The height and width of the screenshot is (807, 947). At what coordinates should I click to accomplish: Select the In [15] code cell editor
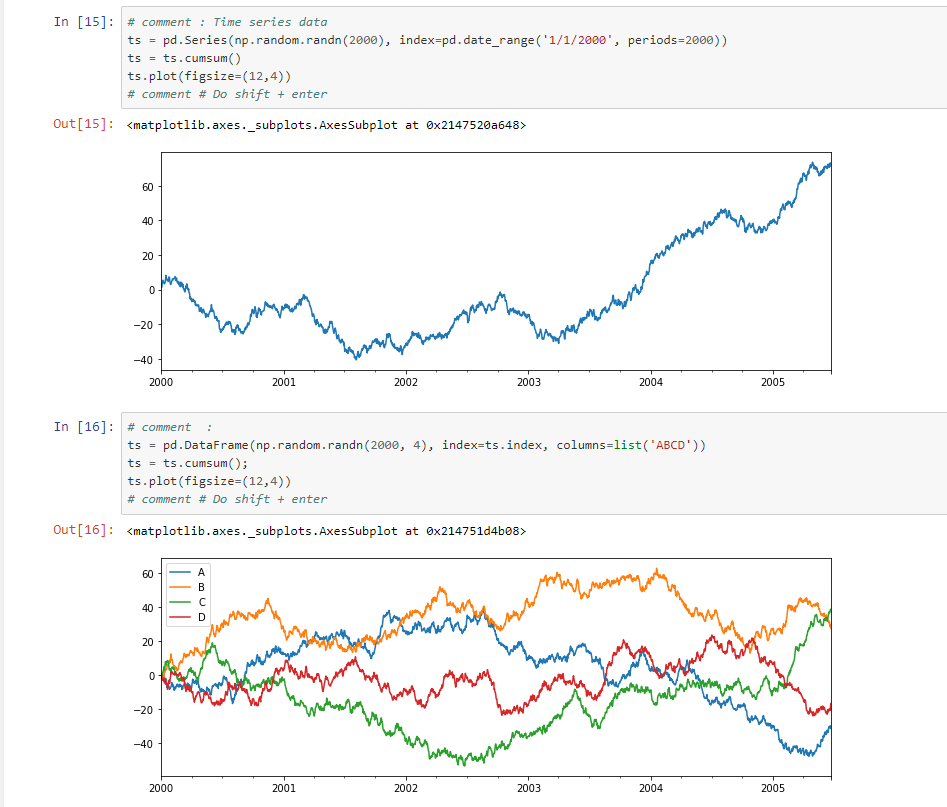click(x=534, y=58)
